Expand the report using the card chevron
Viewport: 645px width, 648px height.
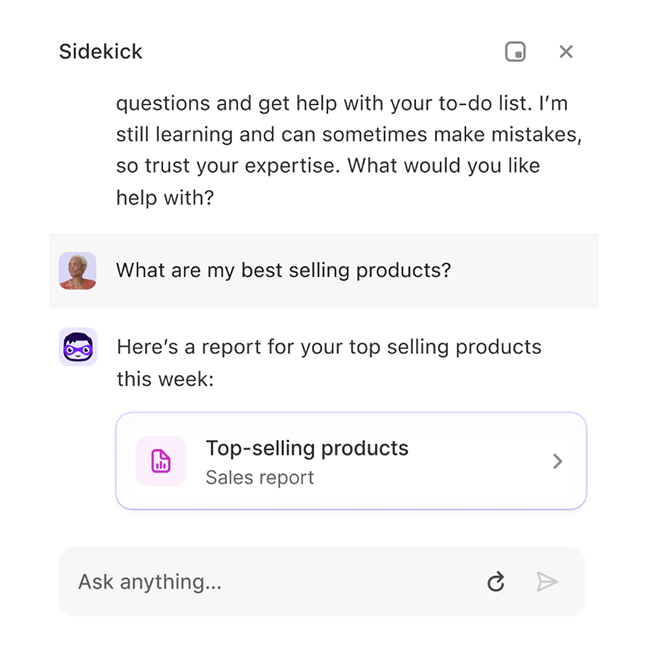[x=558, y=461]
